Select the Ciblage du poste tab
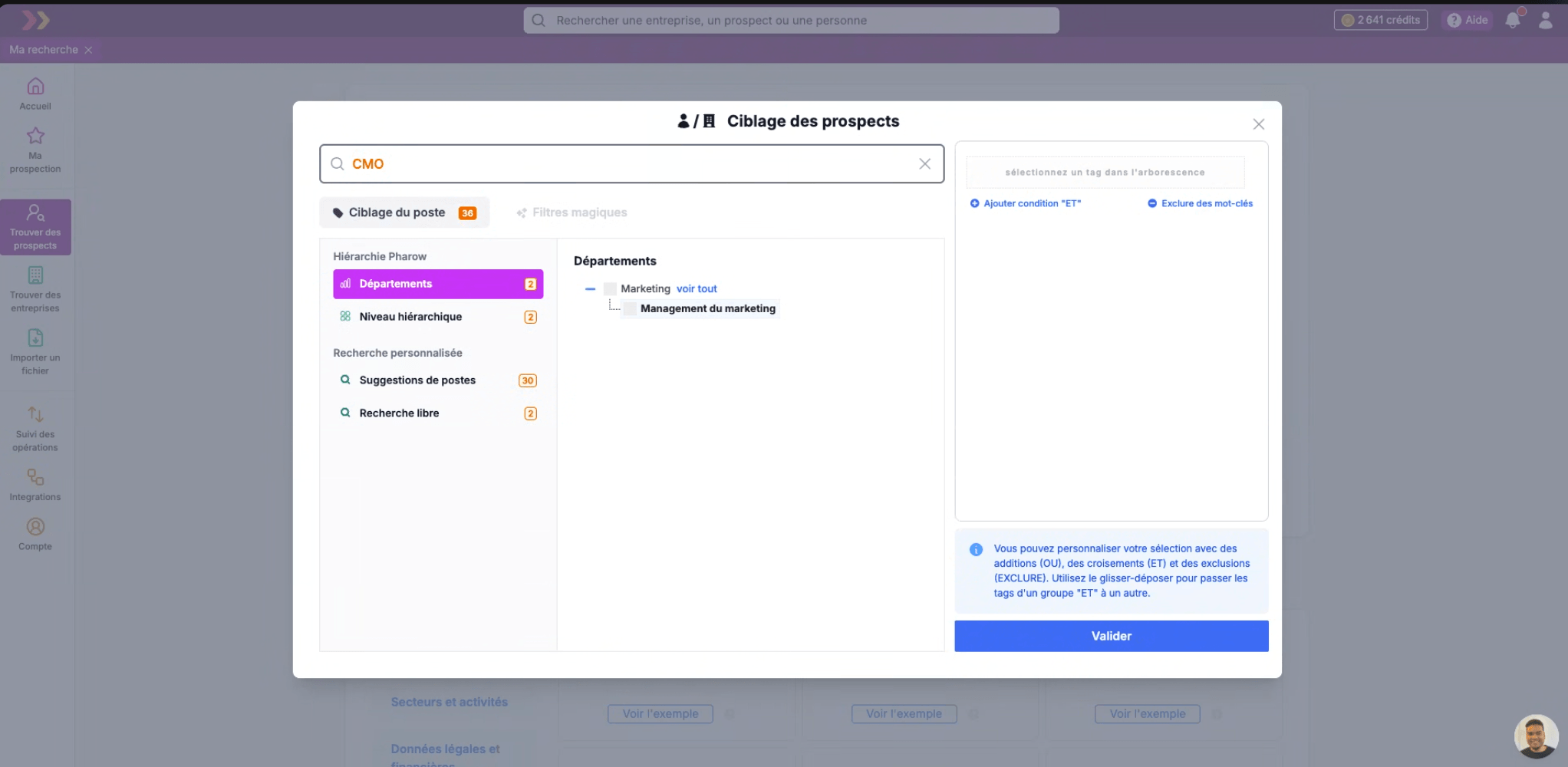Screen dimensions: 1568x767 pyautogui.click(x=404, y=212)
